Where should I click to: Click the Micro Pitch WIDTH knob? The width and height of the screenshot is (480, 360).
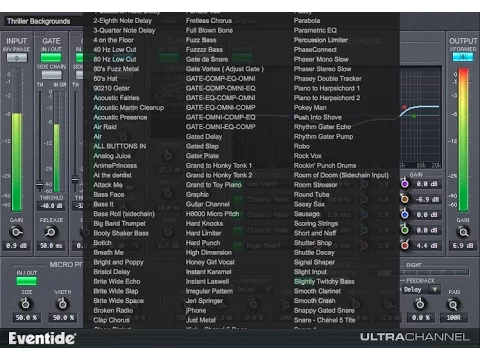[x=62, y=304]
